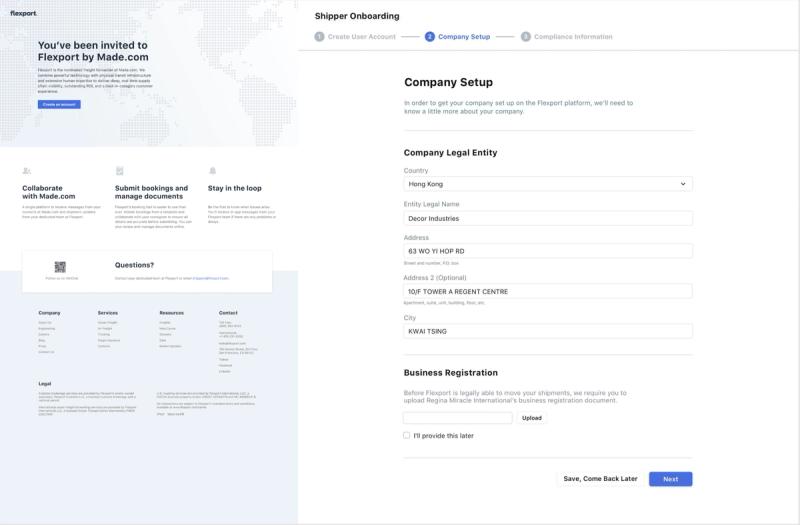The image size is (800, 525).
Task: Go to the Create User Account step
Action: click(x=355, y=37)
